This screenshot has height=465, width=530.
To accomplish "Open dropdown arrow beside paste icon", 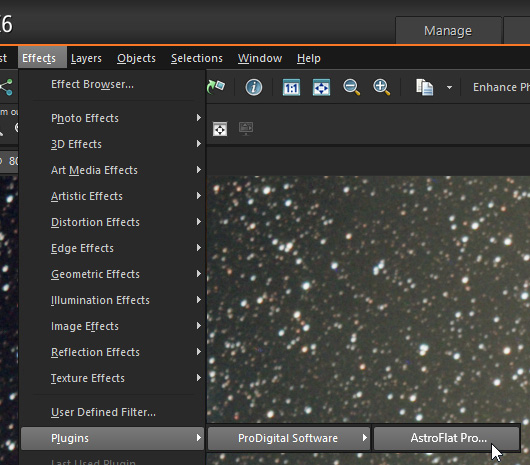I will click(x=449, y=88).
